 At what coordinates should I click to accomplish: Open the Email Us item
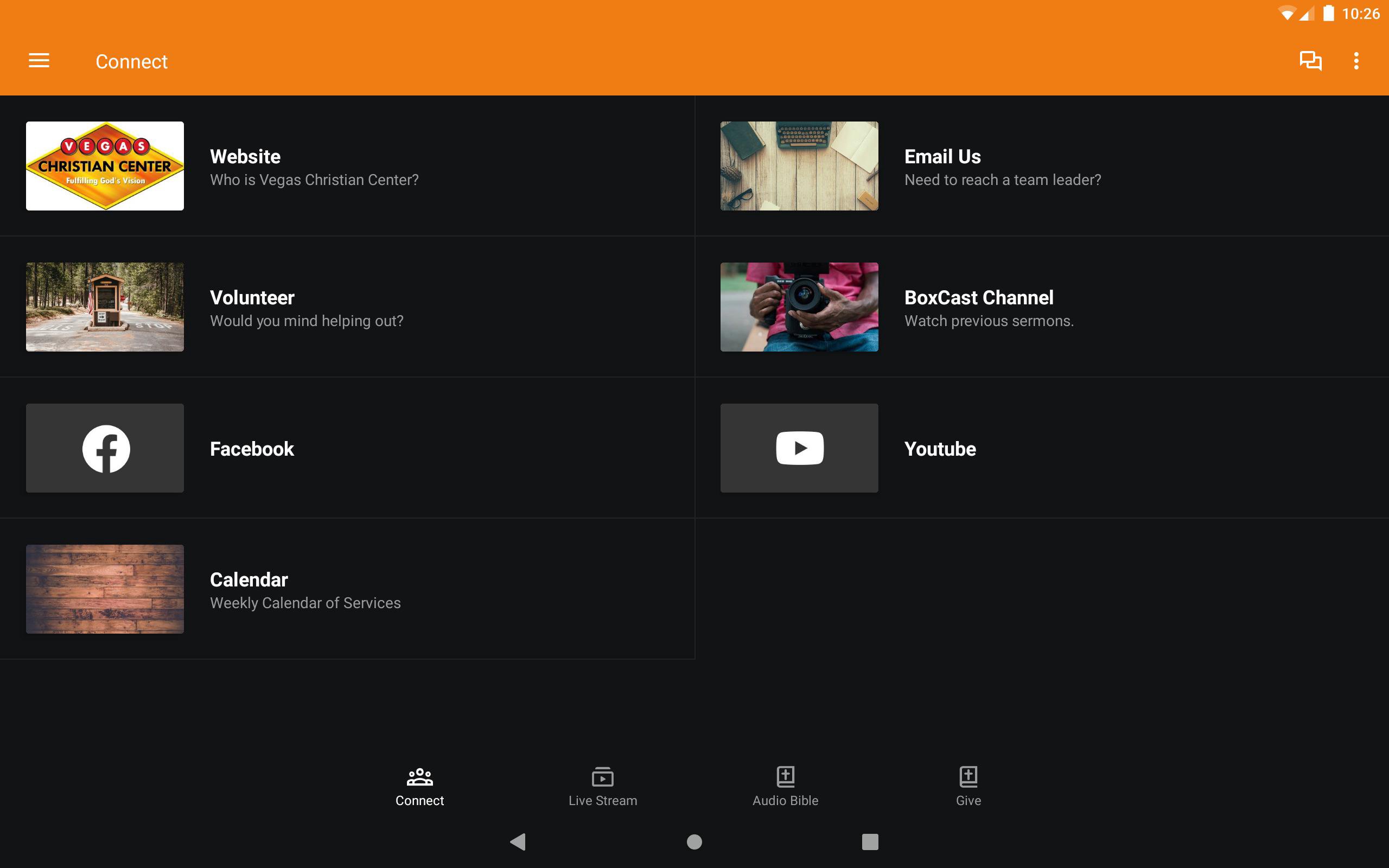pos(942,157)
